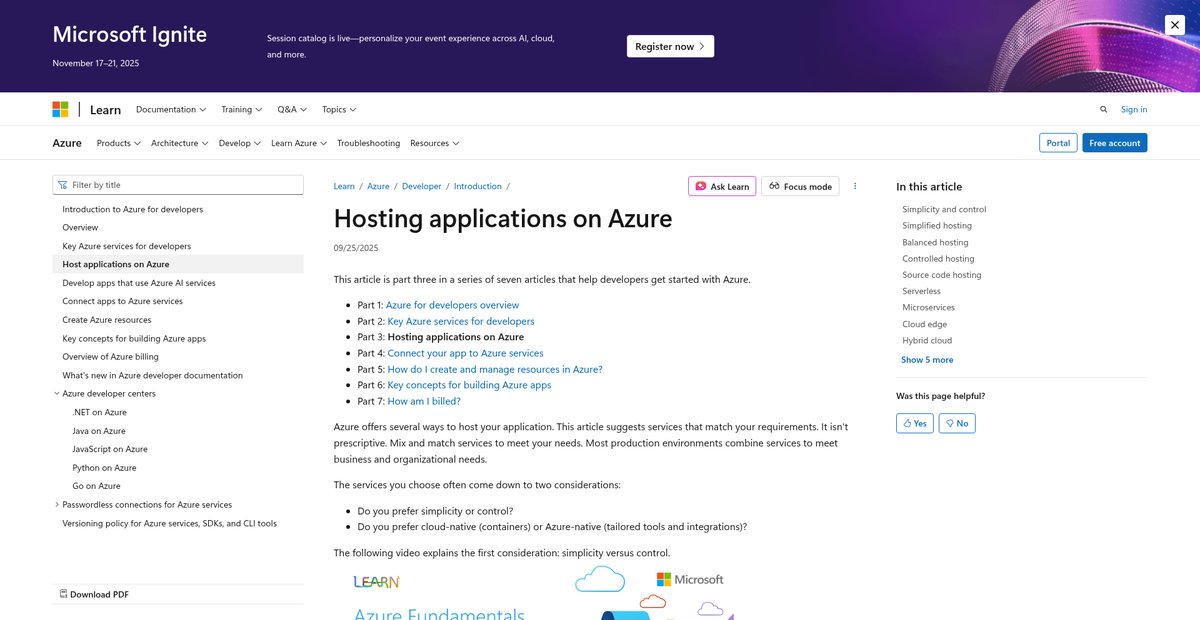This screenshot has width=1200, height=620.
Task: Jump to Simplicity and control section
Action: coord(944,210)
